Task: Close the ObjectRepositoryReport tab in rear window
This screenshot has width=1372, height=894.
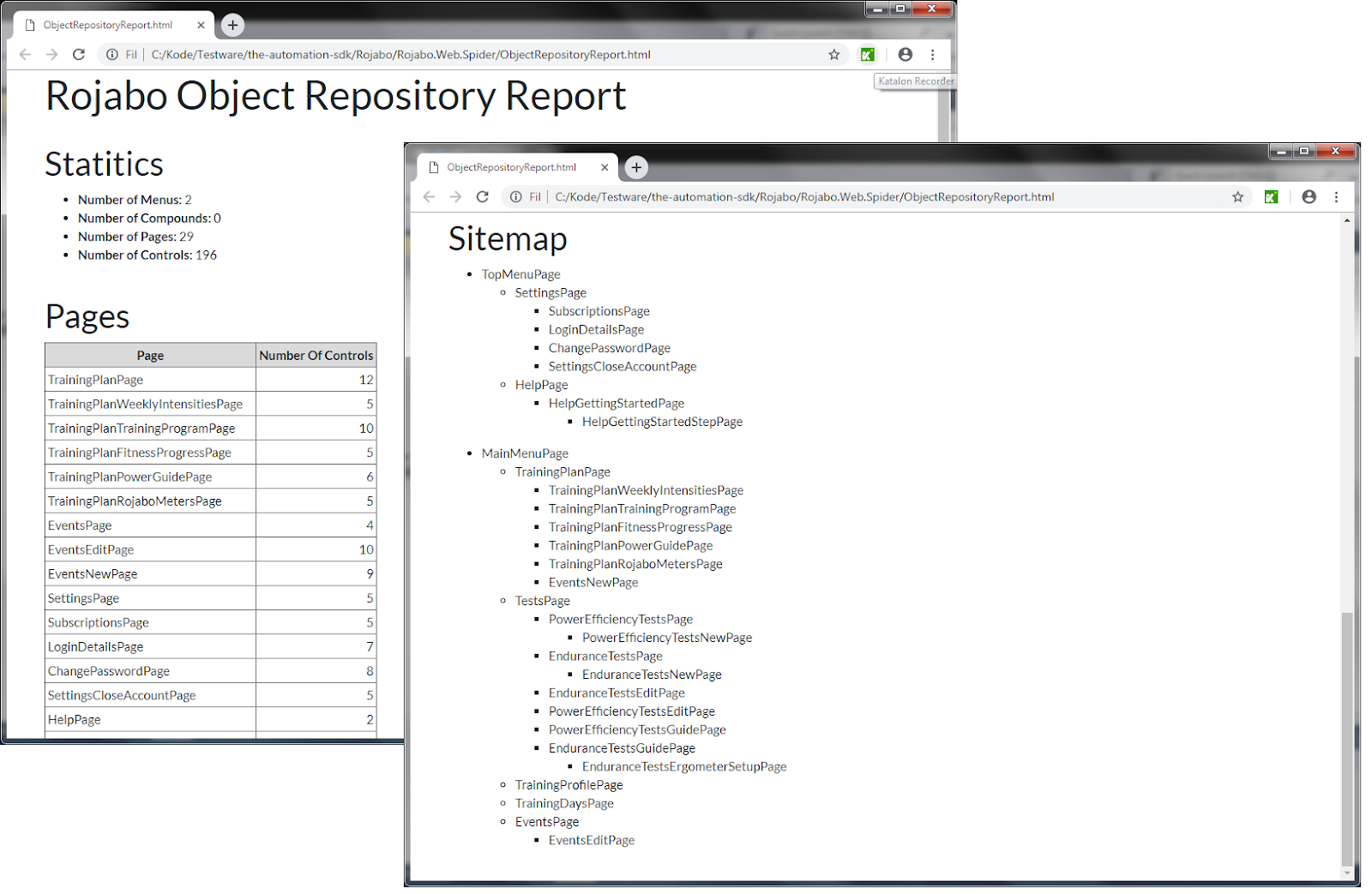Action: pos(201,25)
